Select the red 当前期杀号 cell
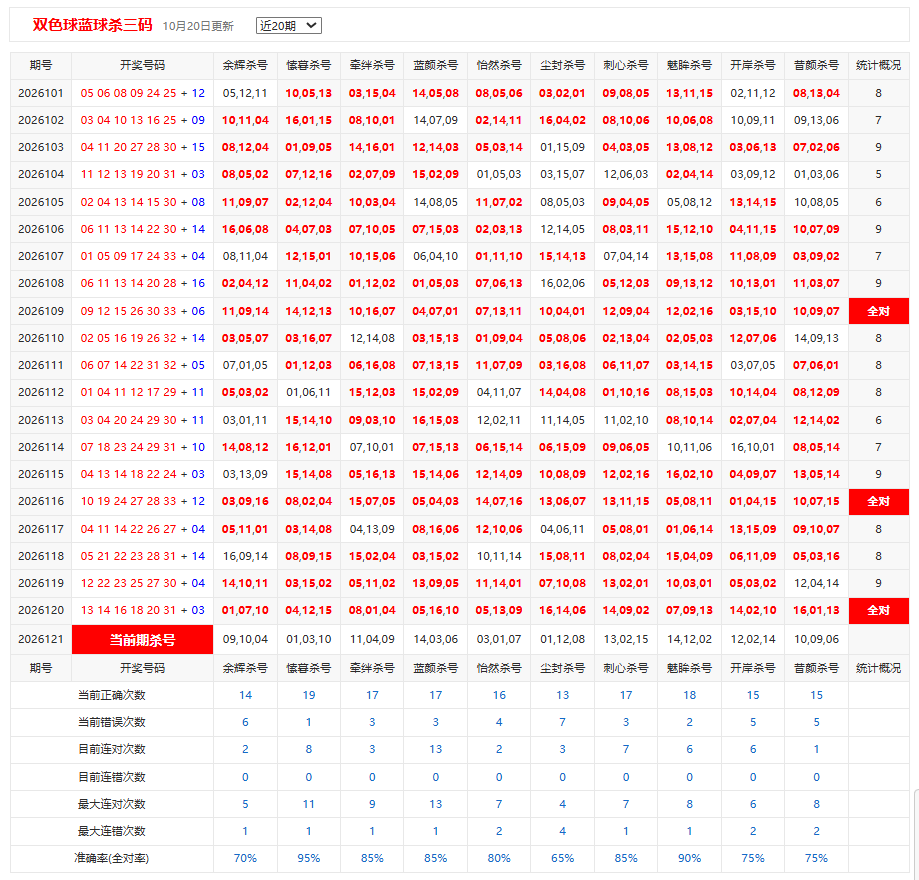The height and width of the screenshot is (880, 919). coord(142,640)
